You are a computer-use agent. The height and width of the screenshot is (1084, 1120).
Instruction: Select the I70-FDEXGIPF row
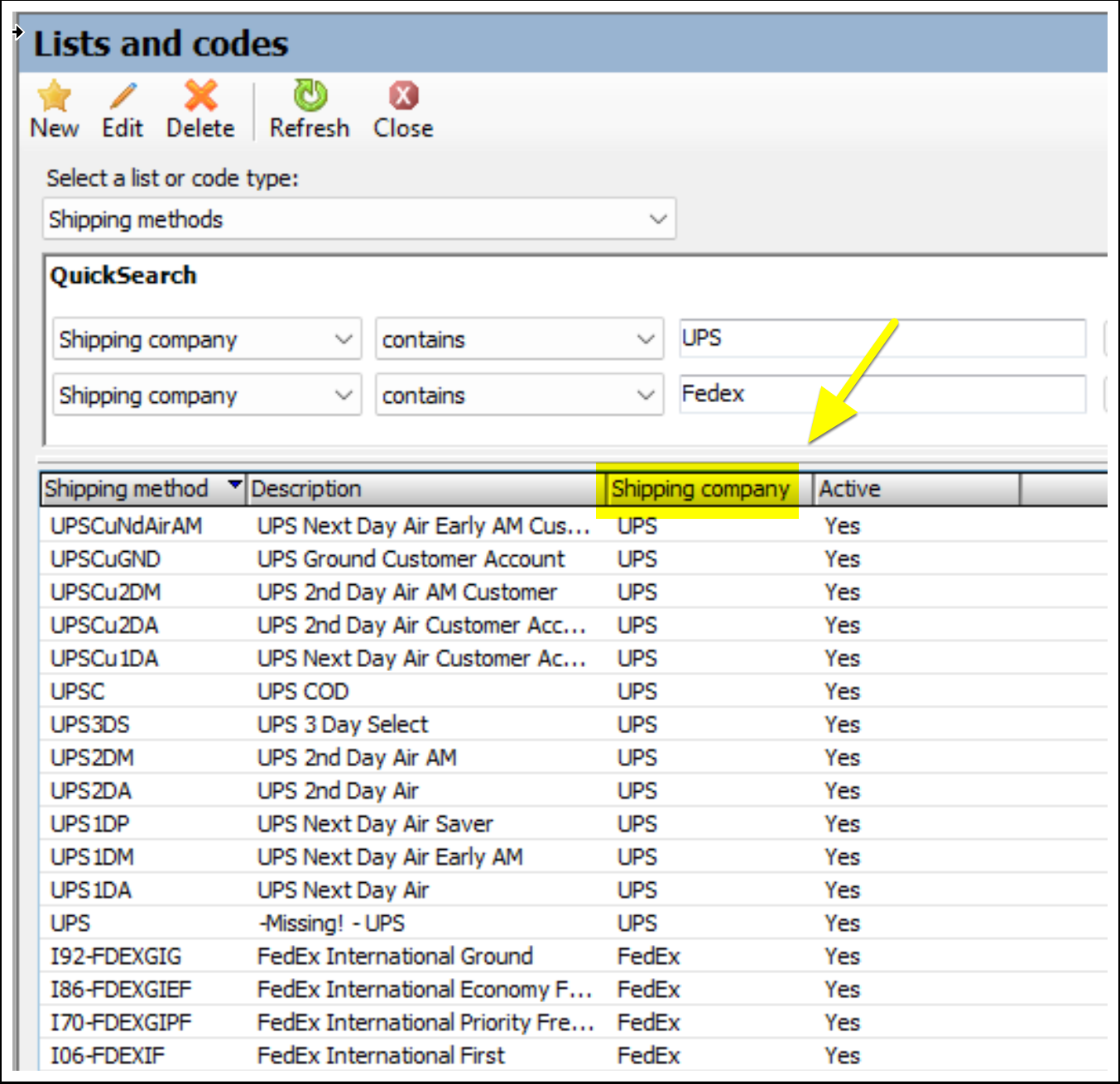(x=573, y=1022)
